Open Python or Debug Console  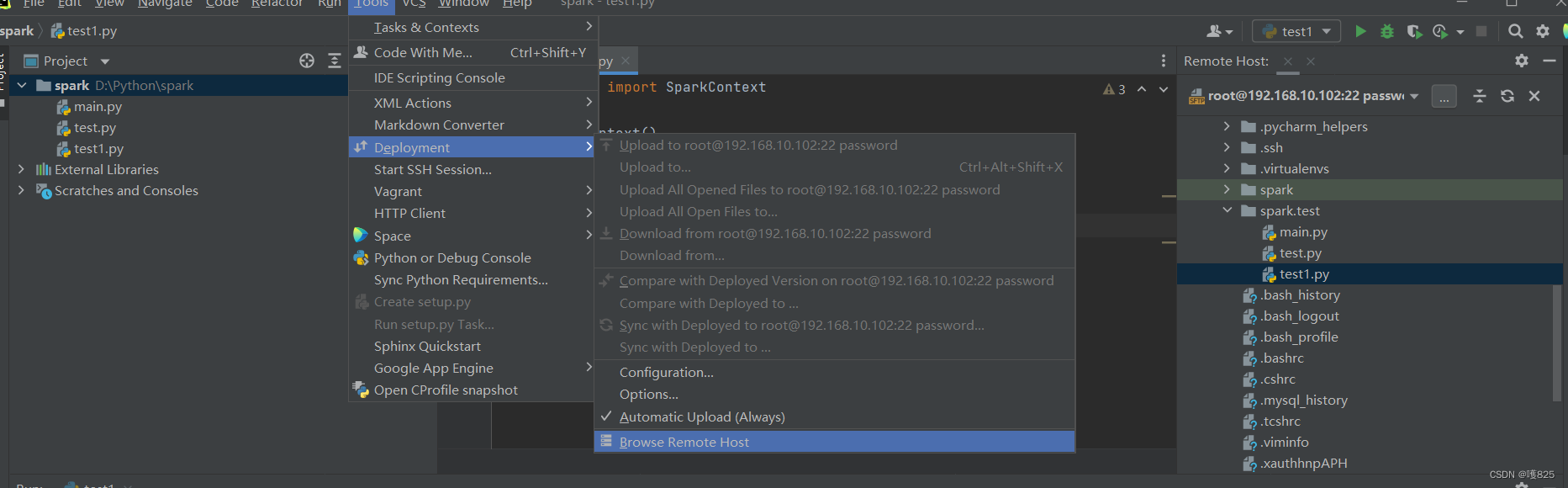[x=472, y=258]
